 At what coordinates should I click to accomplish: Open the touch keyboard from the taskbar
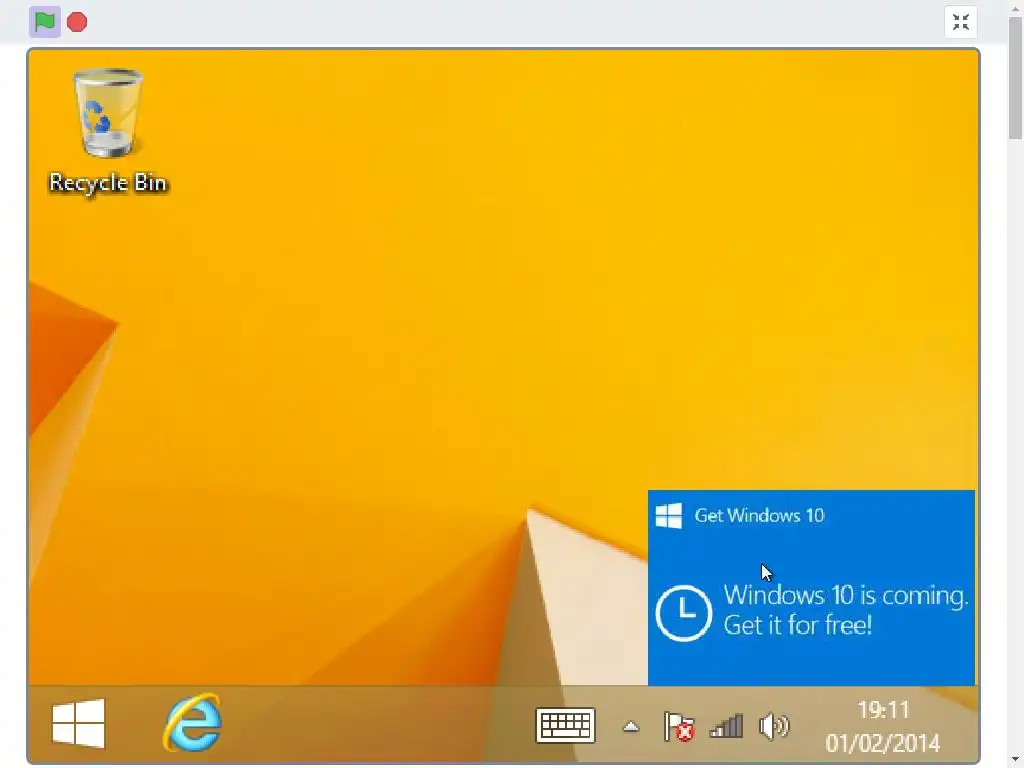tap(566, 726)
